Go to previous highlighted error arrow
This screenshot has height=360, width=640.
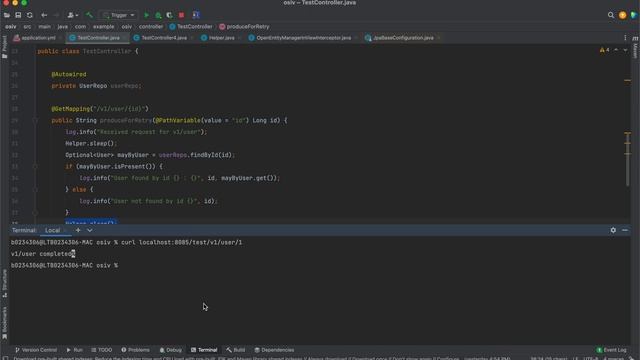click(x=616, y=50)
